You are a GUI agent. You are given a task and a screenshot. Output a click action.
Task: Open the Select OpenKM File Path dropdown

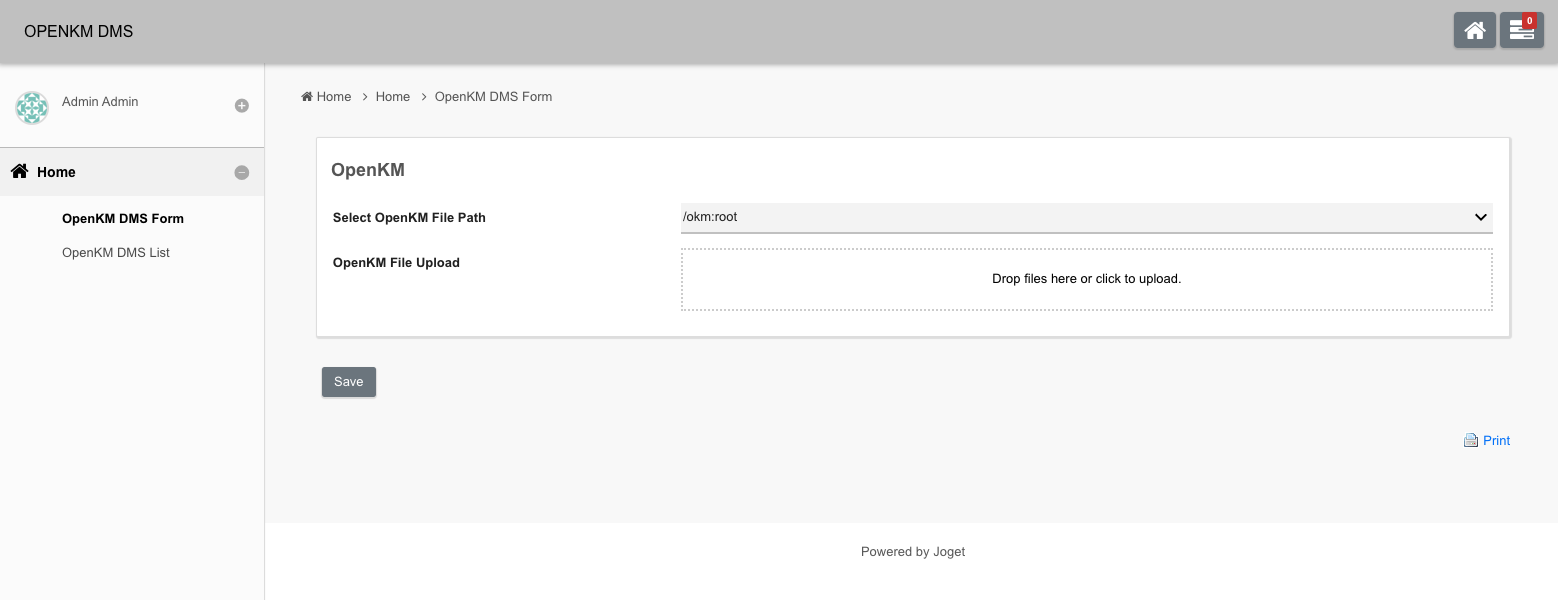click(1086, 217)
